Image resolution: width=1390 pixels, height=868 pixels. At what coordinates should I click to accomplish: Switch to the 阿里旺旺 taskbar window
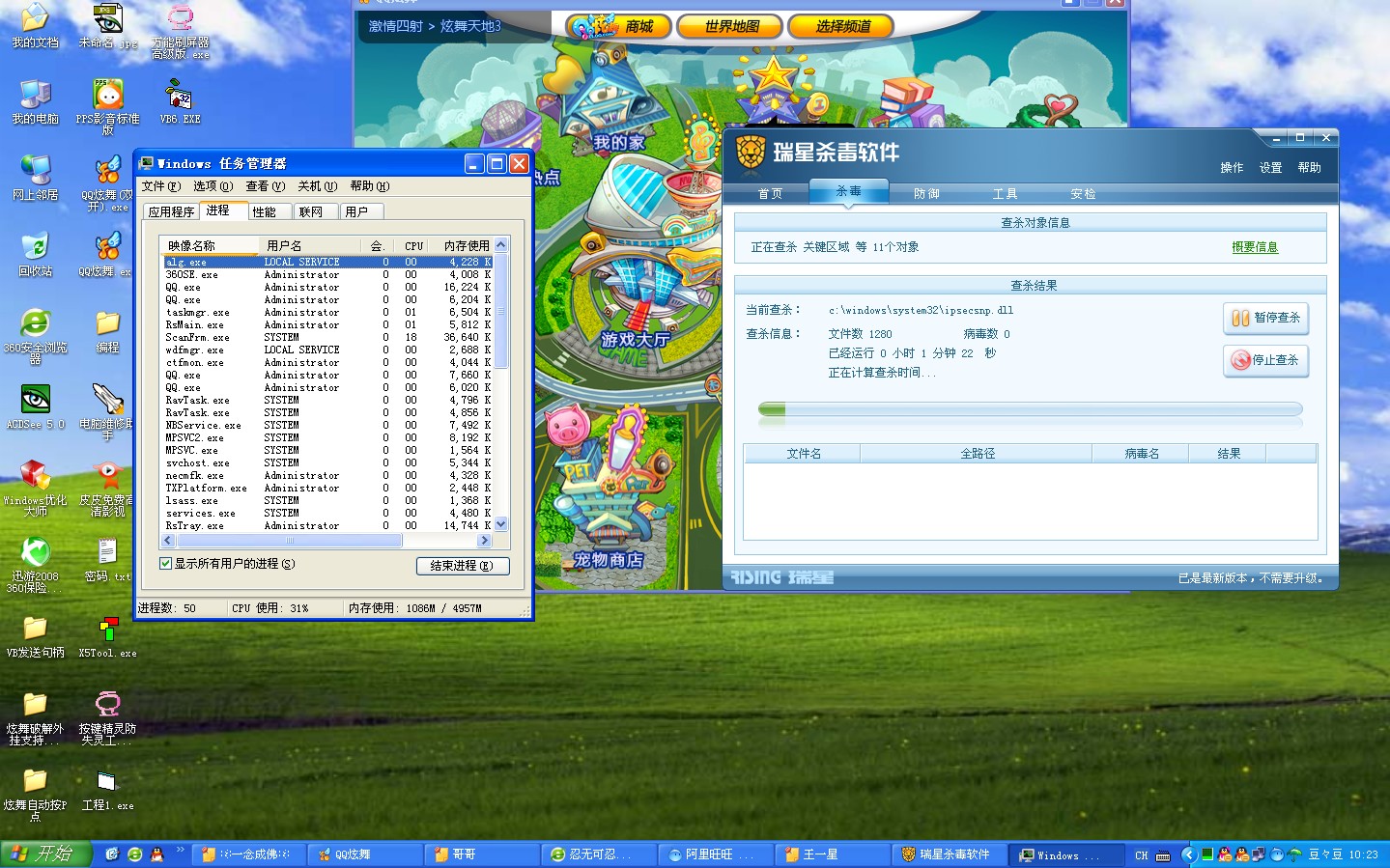click(x=716, y=854)
